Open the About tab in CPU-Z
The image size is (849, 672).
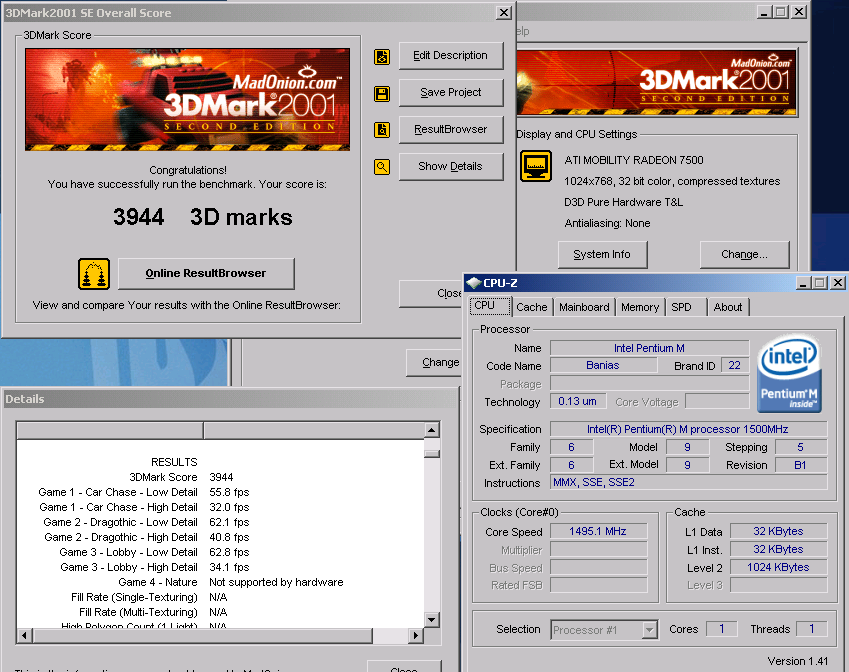point(728,308)
